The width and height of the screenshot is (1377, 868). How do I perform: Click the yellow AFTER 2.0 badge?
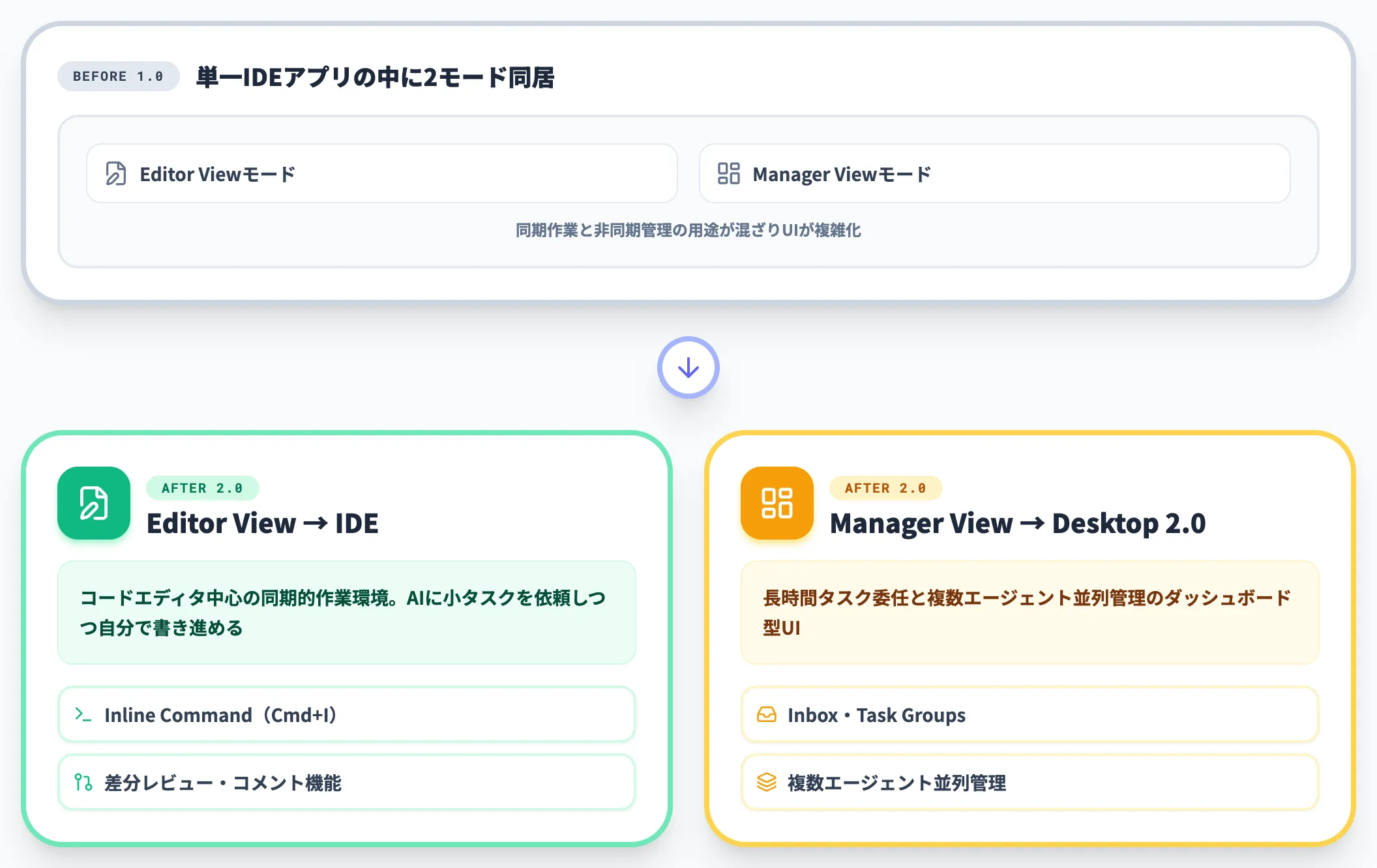coord(885,488)
